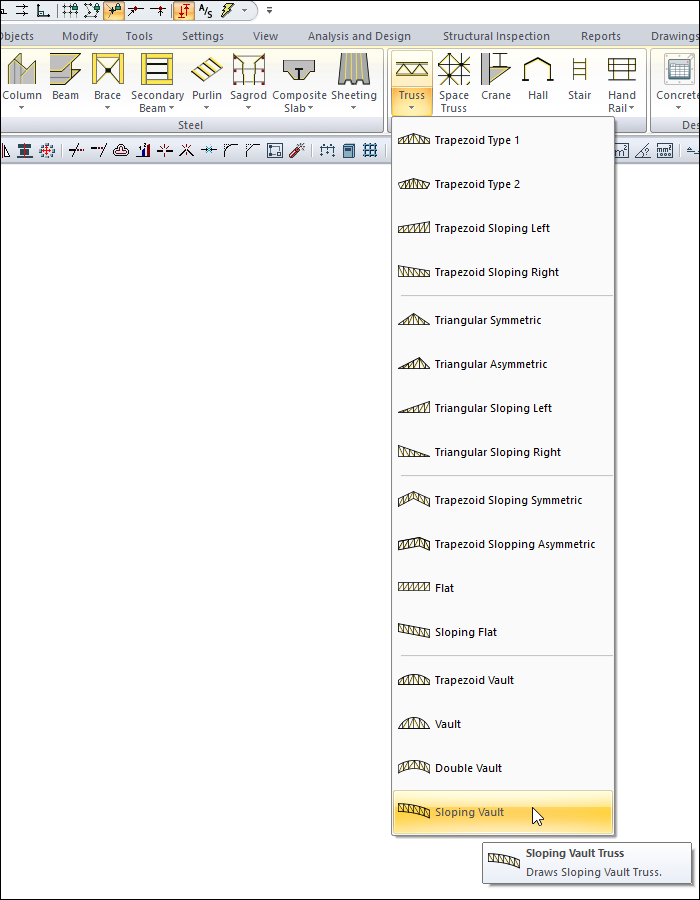The width and height of the screenshot is (700, 900).
Task: Select Triangular Sloping Right truss
Action: click(503, 452)
